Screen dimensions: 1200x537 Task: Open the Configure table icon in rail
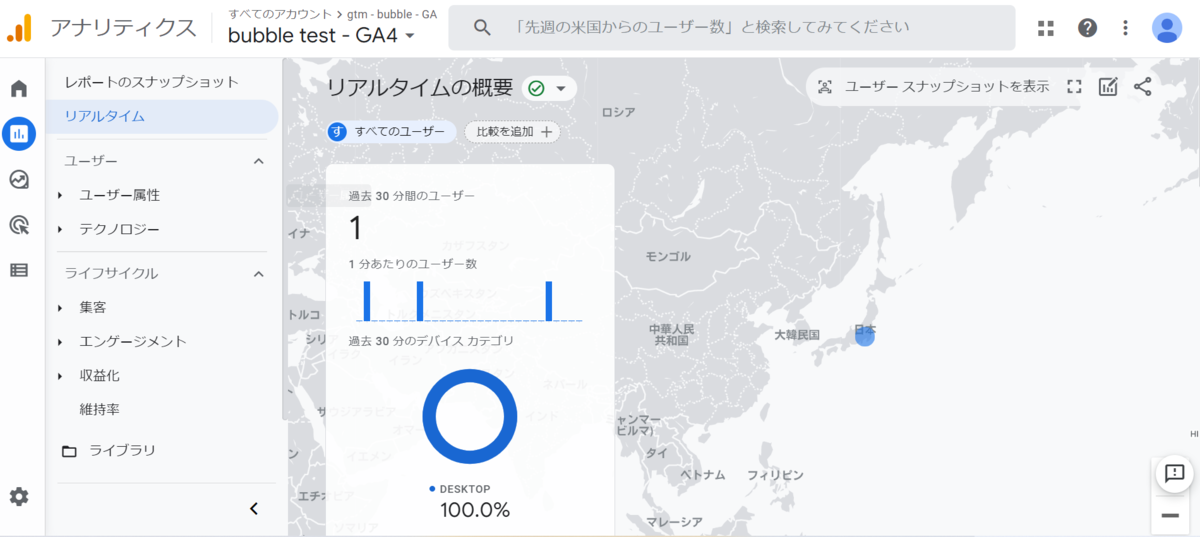(x=19, y=270)
